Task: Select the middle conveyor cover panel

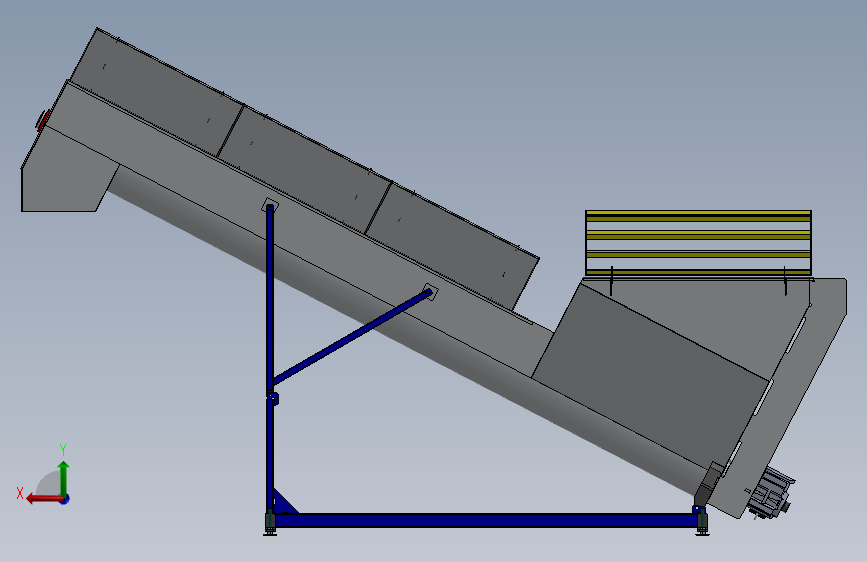Action: (304, 169)
